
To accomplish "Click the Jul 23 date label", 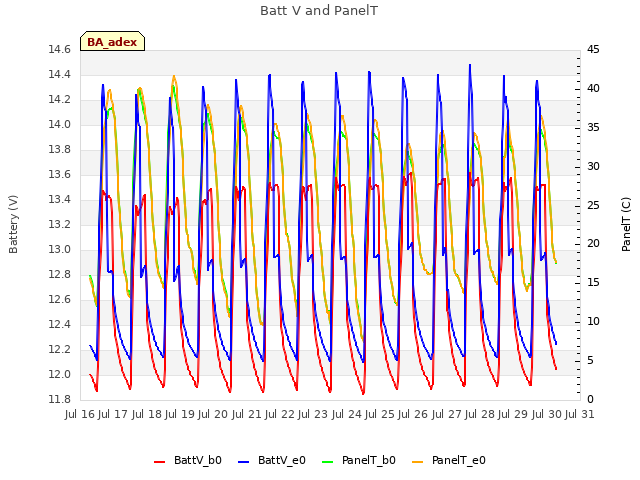I will pos(313,415).
